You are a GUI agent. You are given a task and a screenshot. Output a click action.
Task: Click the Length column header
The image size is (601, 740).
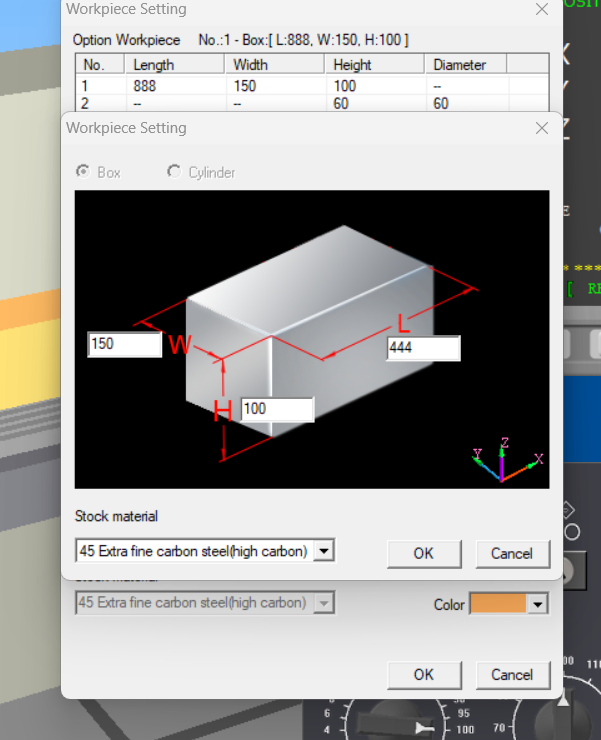click(x=154, y=65)
